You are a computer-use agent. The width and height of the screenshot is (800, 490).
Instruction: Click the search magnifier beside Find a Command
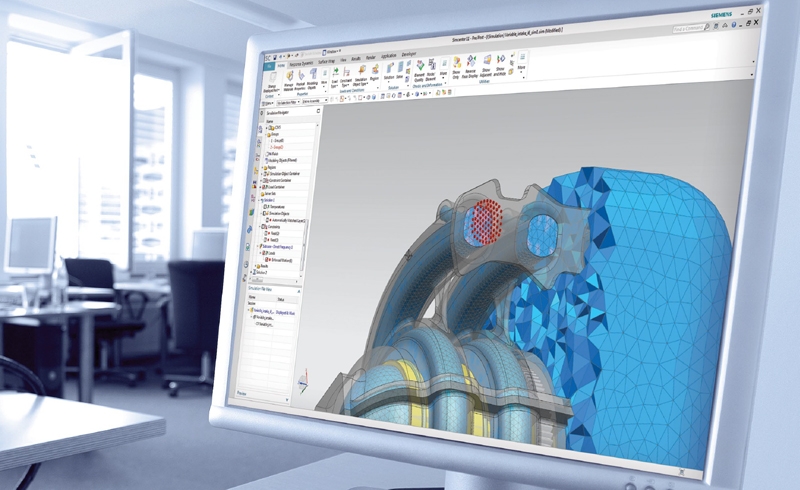click(x=707, y=27)
